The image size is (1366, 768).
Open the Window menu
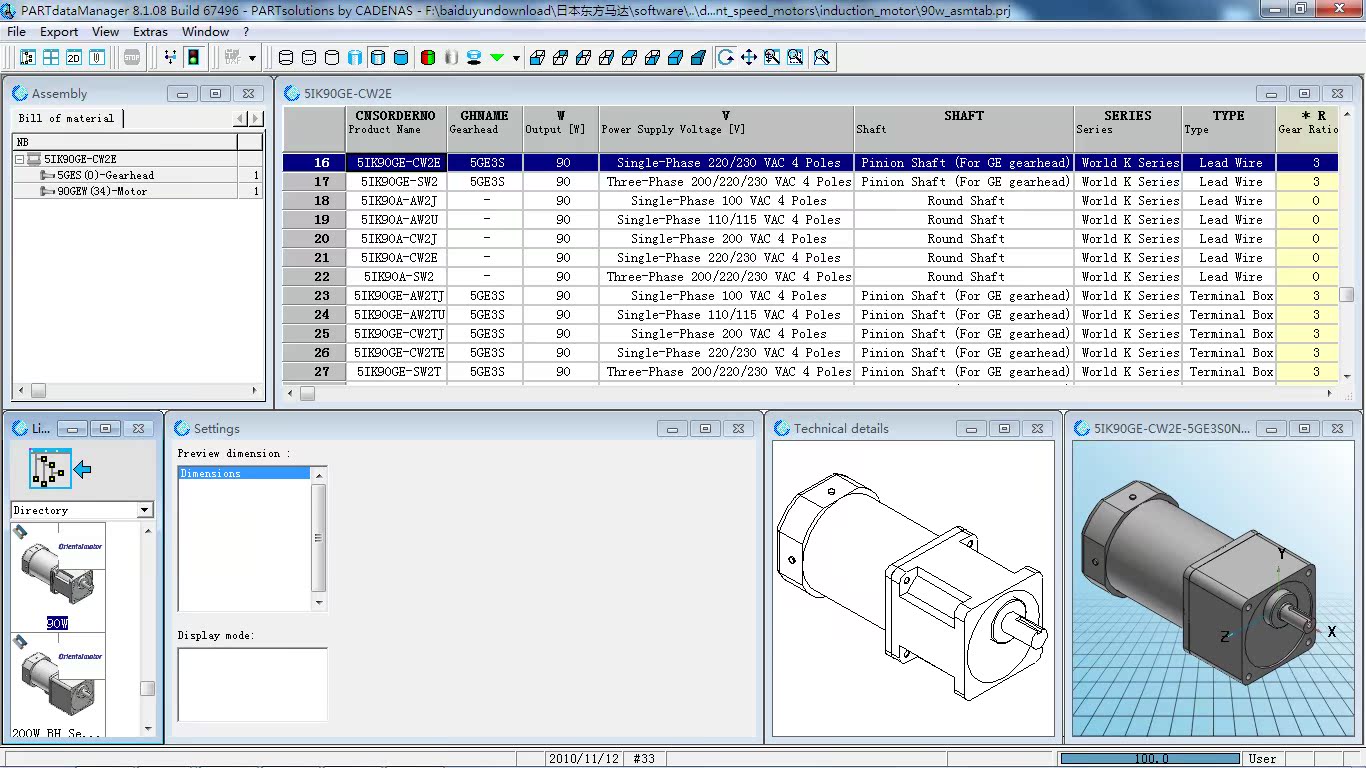[x=206, y=32]
